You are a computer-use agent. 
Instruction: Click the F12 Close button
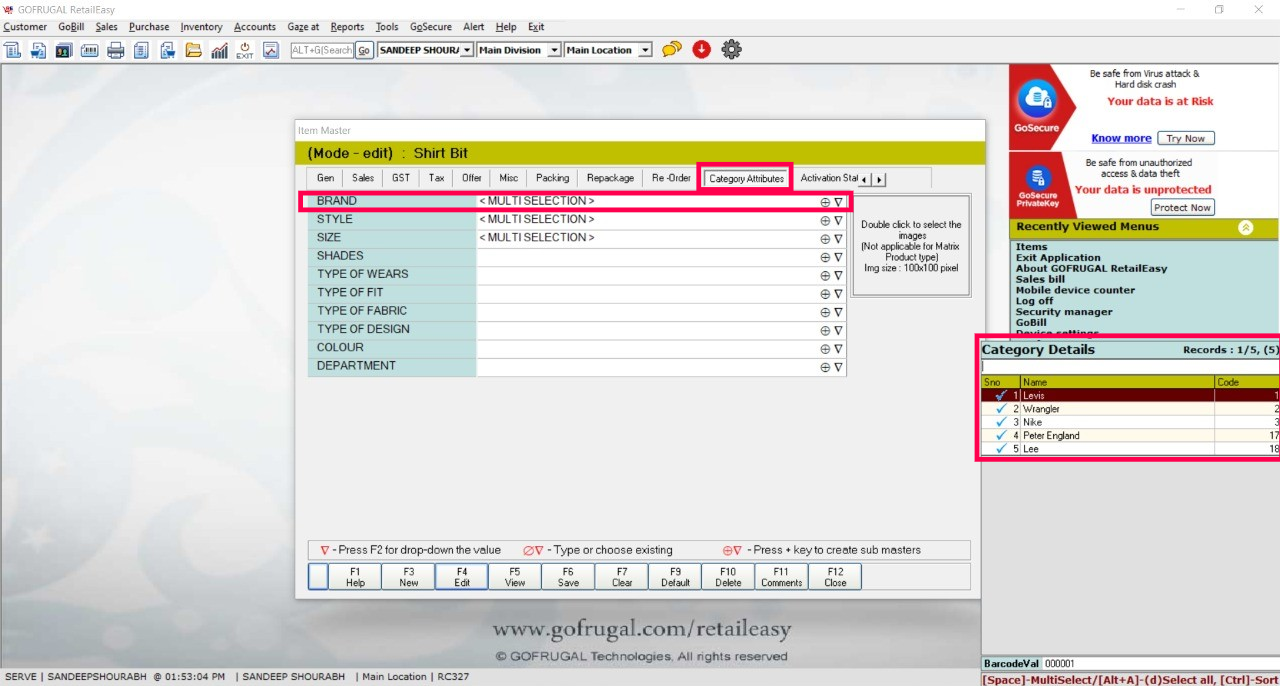(x=835, y=577)
